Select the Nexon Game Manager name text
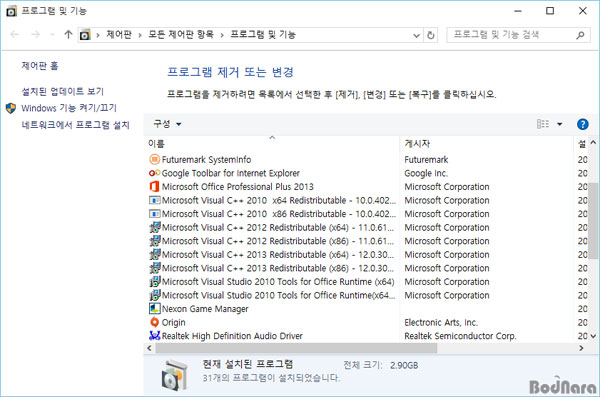The width and height of the screenshot is (600, 397). tap(205, 309)
